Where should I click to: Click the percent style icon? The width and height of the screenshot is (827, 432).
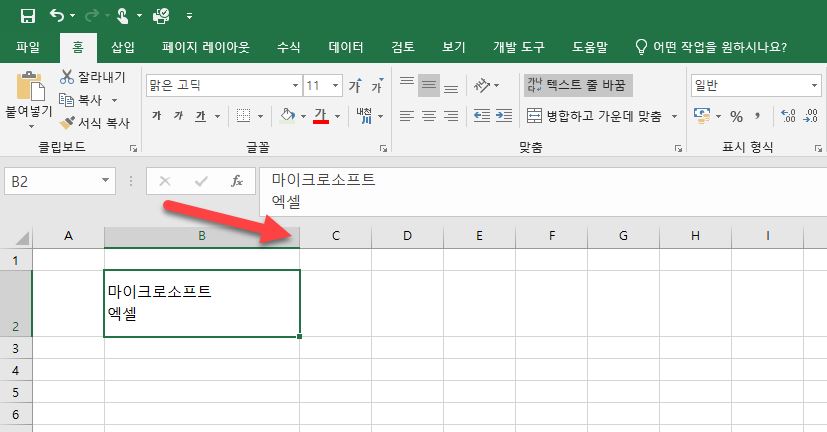[736, 116]
